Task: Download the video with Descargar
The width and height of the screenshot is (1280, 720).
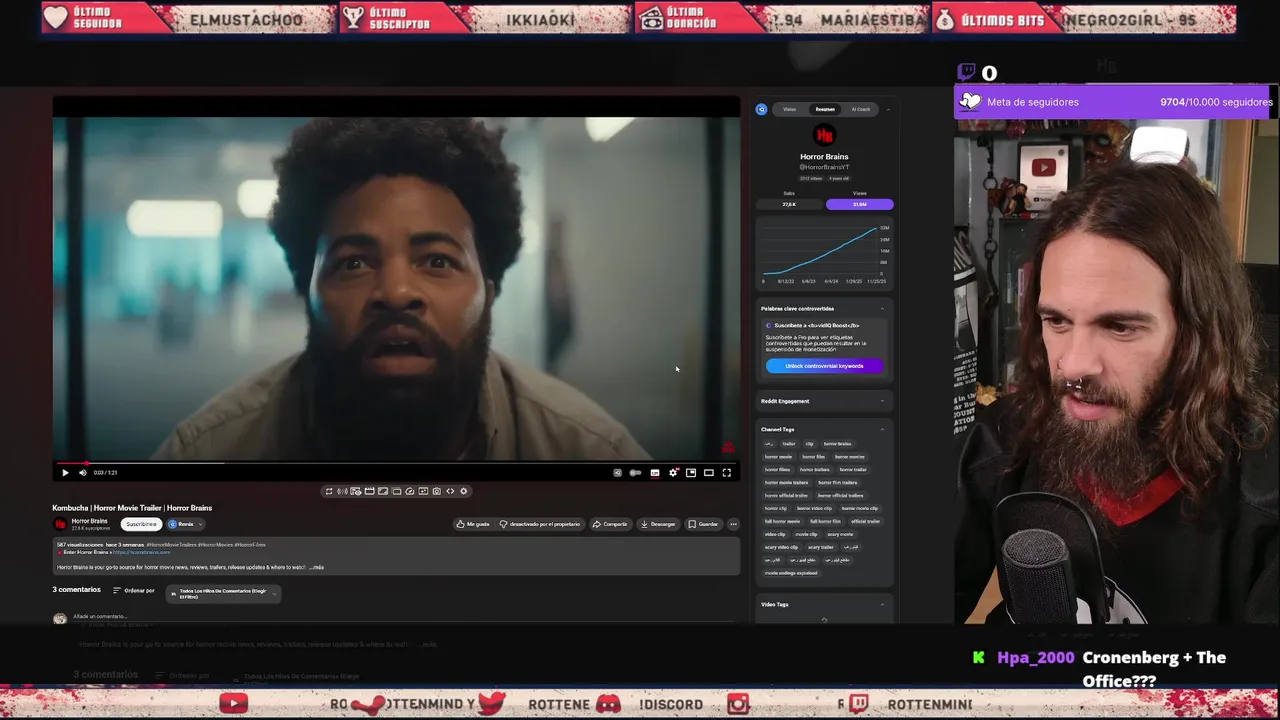Action: click(x=658, y=524)
